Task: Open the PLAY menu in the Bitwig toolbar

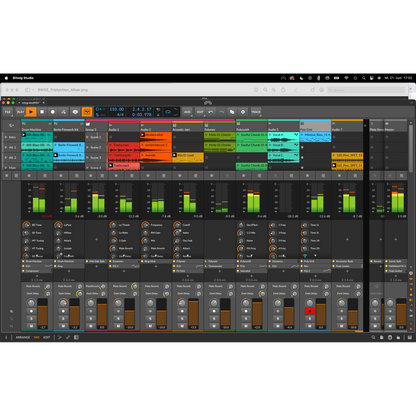Action: [x=20, y=112]
